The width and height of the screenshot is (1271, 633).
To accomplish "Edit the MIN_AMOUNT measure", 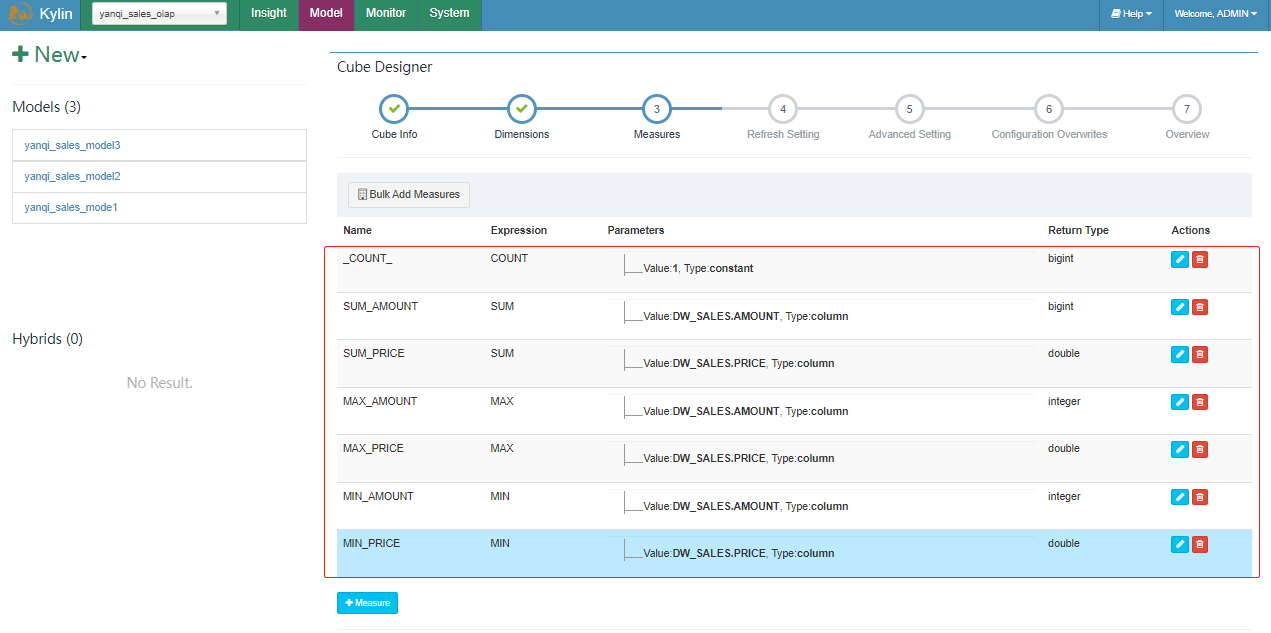I will point(1180,497).
